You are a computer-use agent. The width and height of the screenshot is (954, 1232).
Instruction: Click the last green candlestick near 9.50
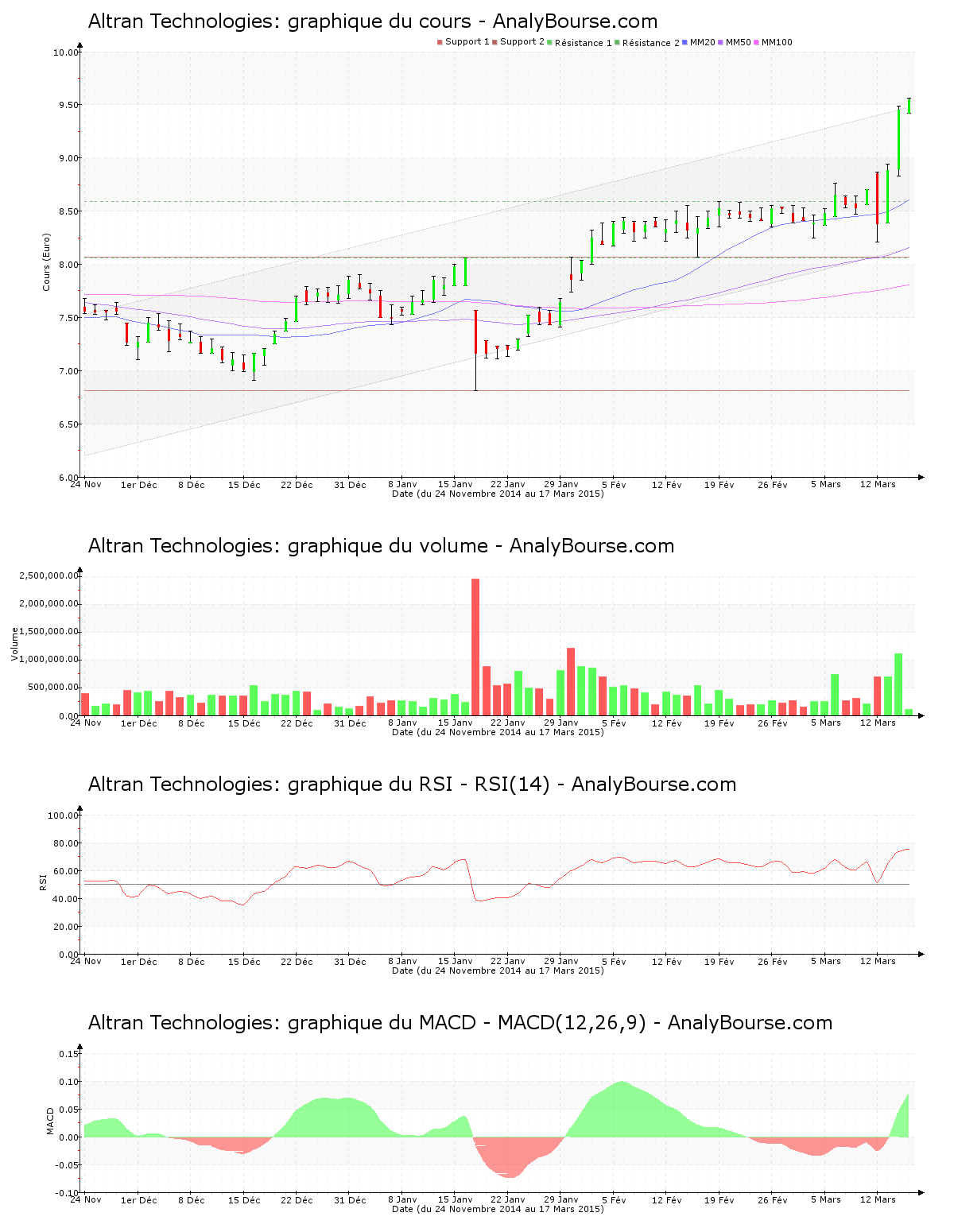point(909,106)
